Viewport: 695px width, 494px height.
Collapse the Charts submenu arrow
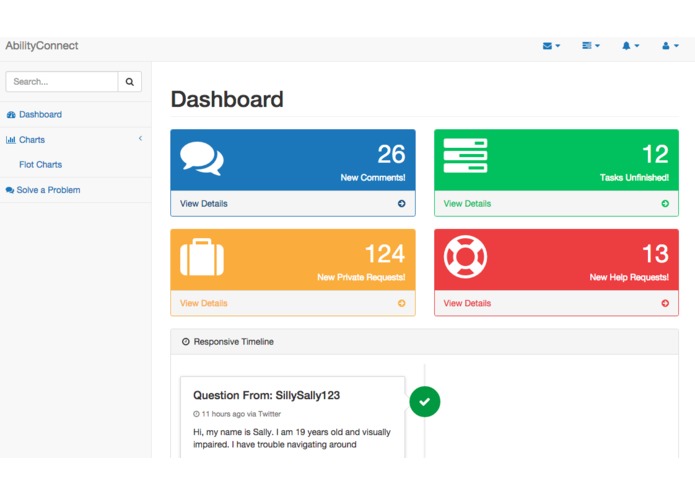[141, 139]
